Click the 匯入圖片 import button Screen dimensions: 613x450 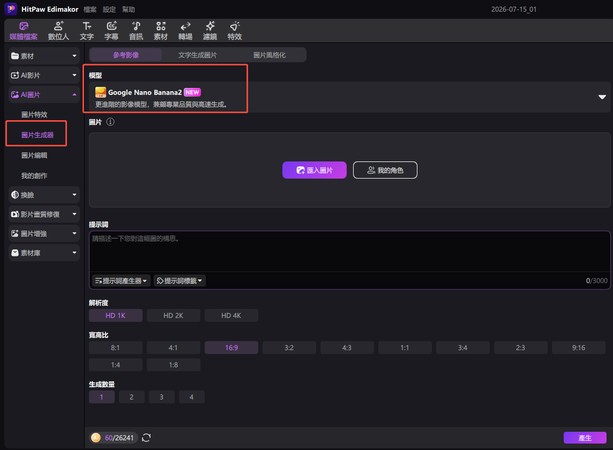tap(314, 170)
